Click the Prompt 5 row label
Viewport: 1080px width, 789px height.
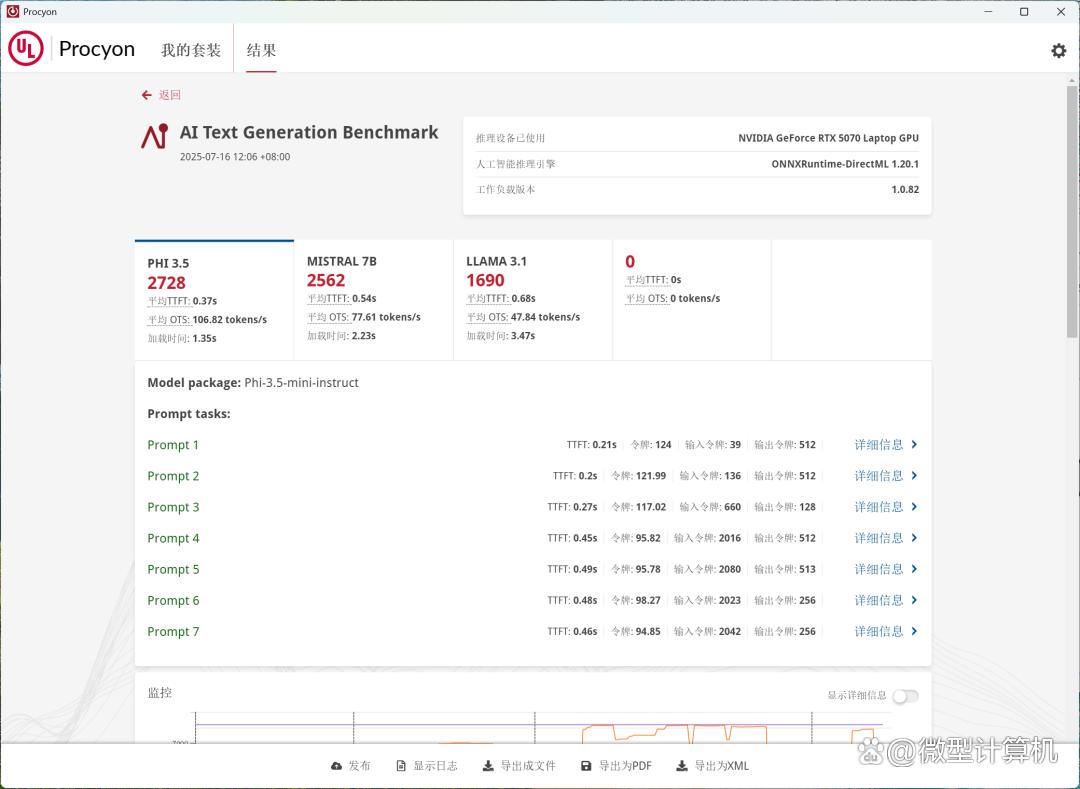pos(173,569)
